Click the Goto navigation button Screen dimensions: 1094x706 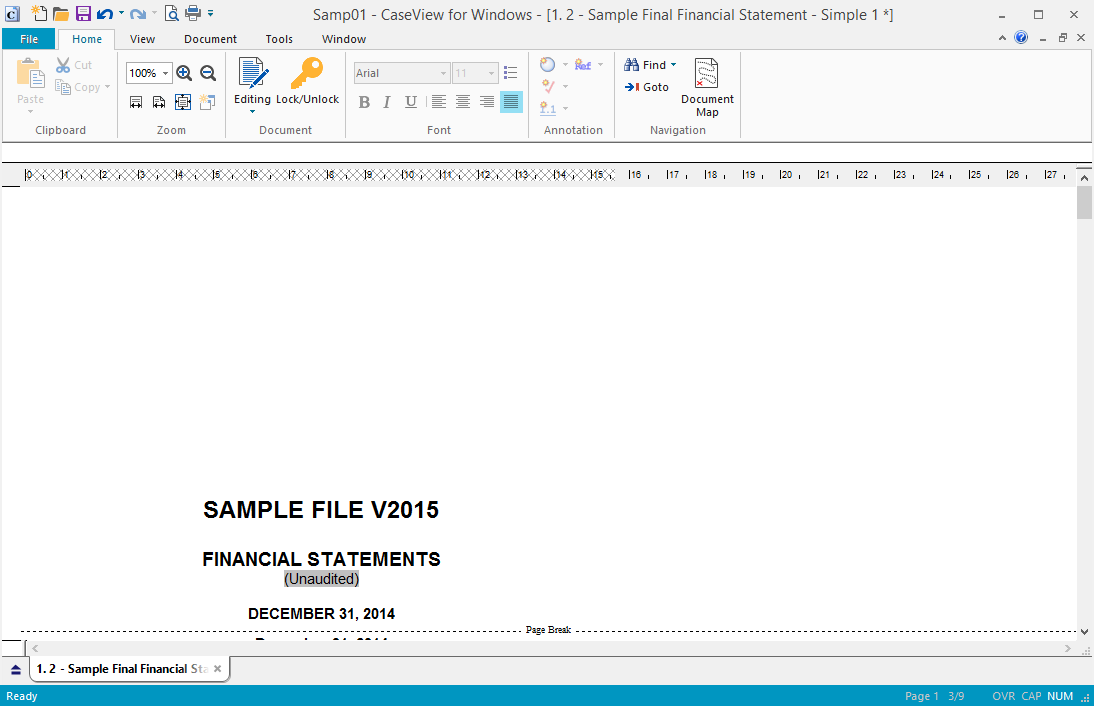[x=647, y=87]
